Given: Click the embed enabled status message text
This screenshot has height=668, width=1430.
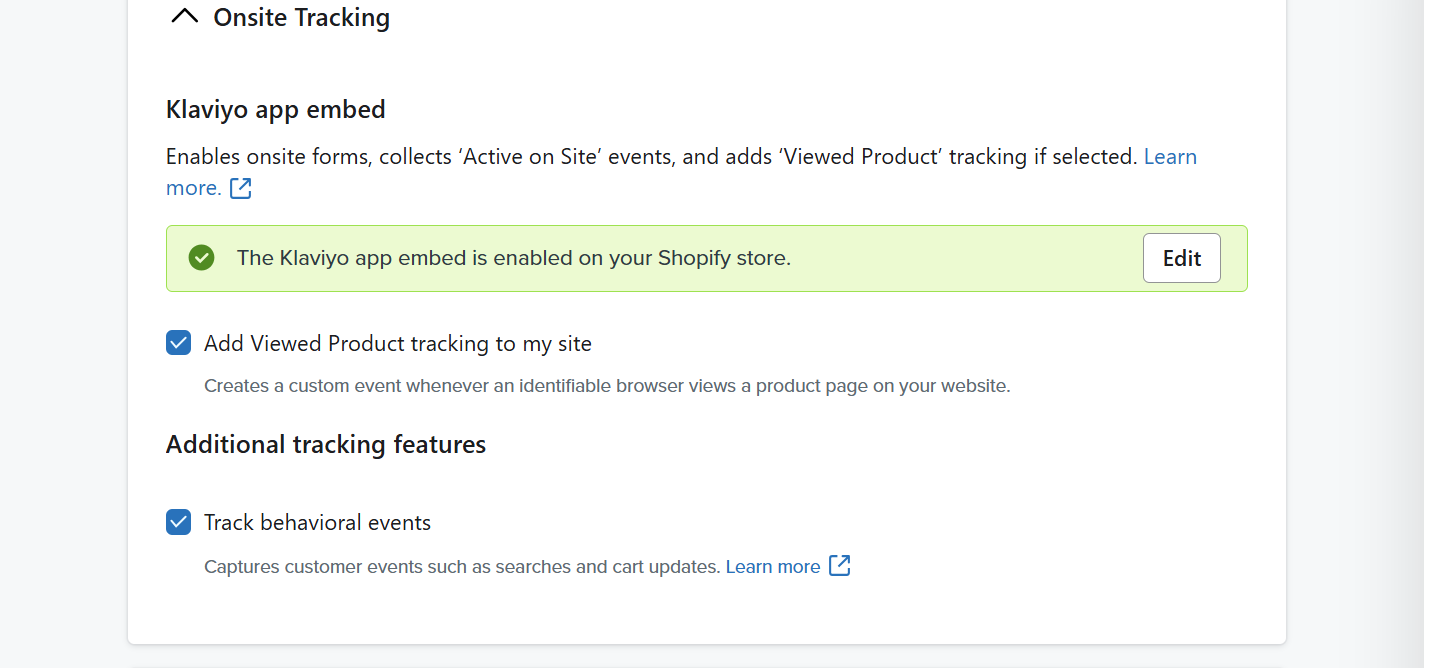Looking at the screenshot, I should [x=514, y=258].
